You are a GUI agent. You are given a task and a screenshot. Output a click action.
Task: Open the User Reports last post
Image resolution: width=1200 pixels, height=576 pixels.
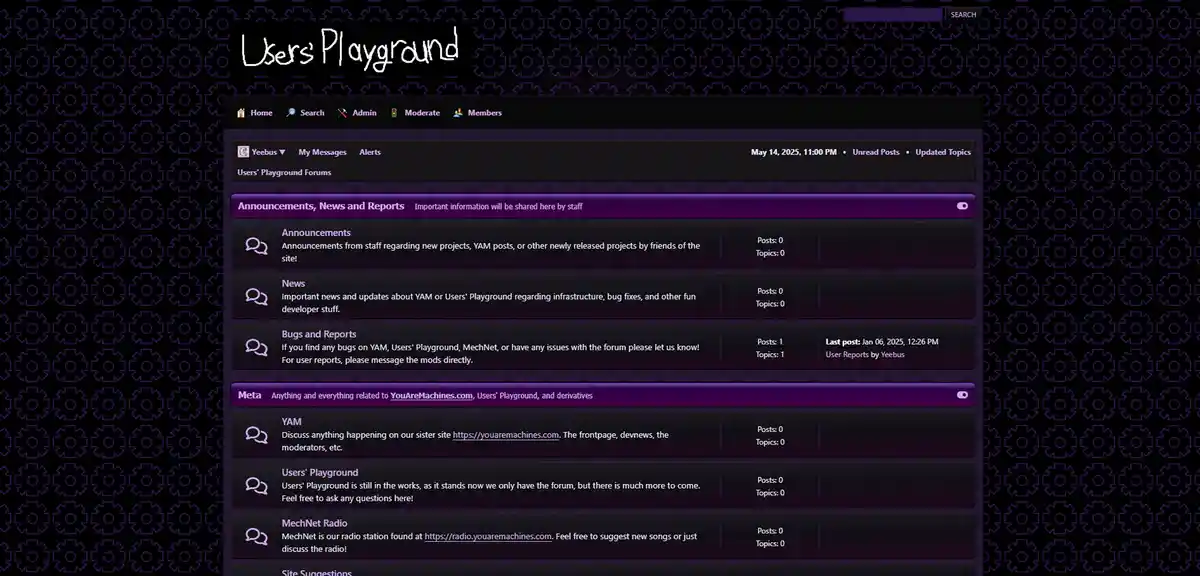coord(847,354)
